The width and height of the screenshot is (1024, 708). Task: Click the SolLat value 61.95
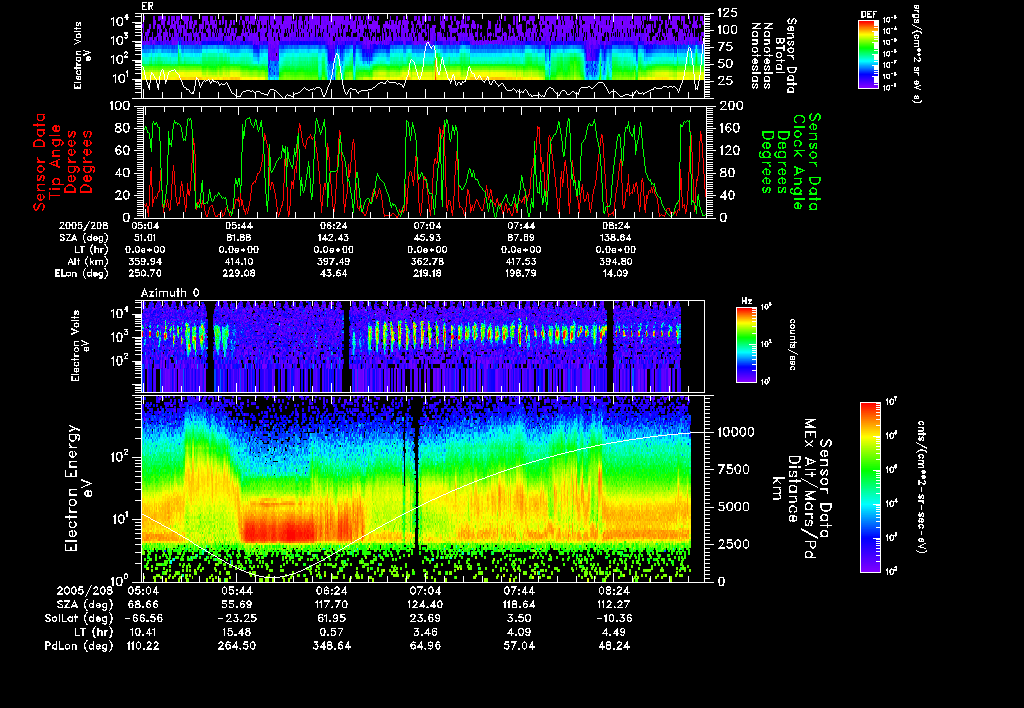pos(332,618)
